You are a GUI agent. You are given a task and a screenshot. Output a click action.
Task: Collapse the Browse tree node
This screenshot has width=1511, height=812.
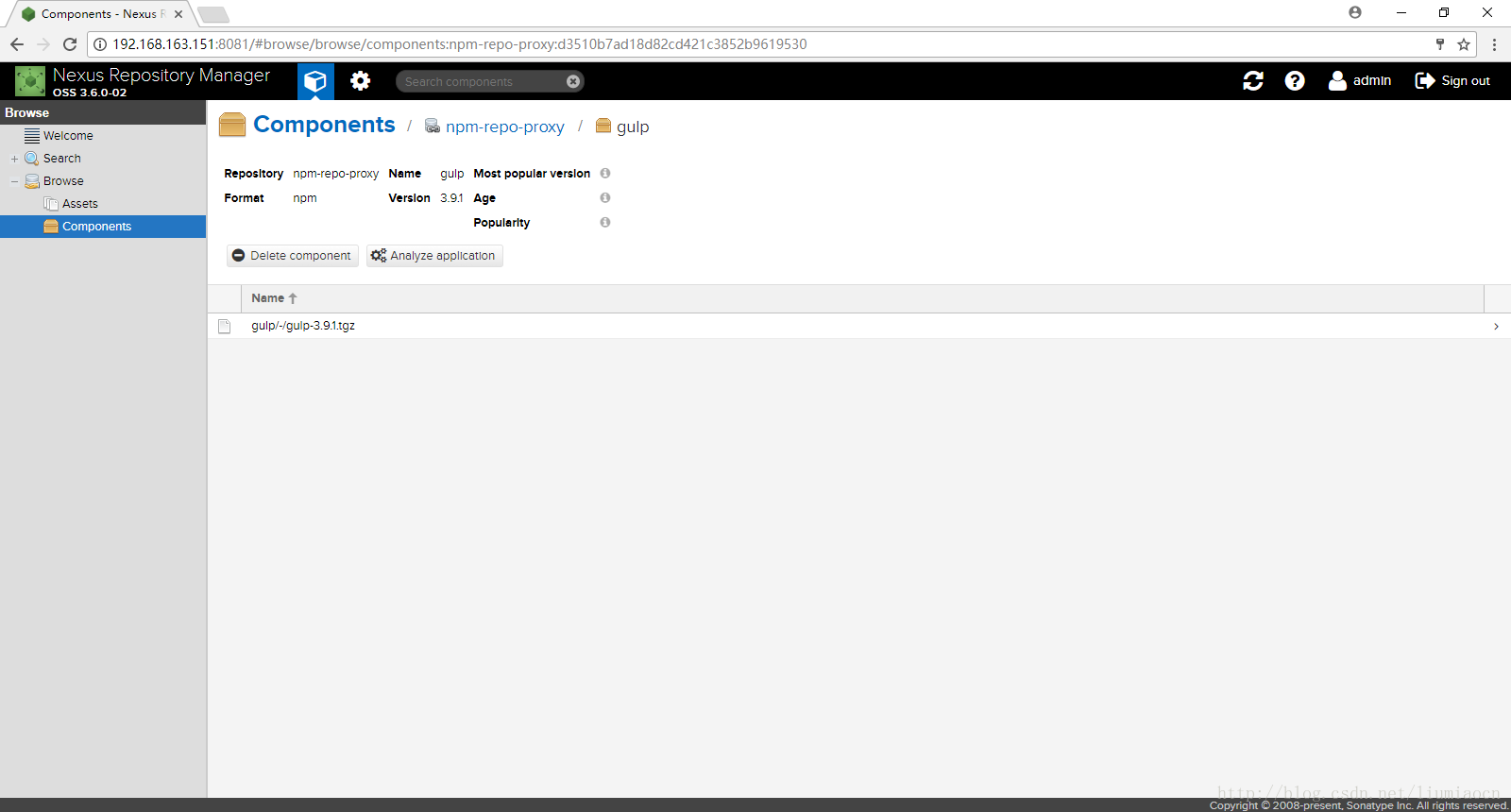[x=14, y=181]
